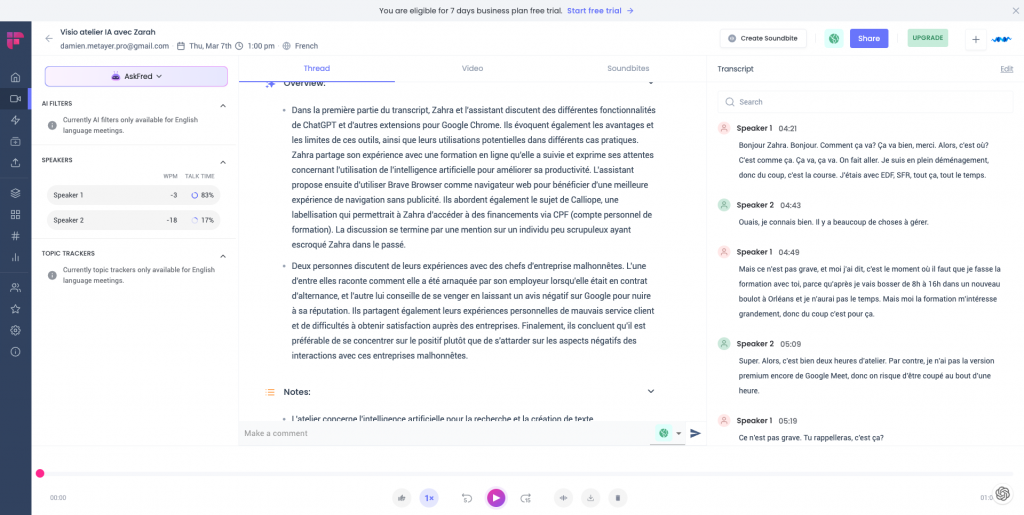This screenshot has height=515, width=1024.
Task: Click the waveform icon in player controls
Action: (563, 497)
